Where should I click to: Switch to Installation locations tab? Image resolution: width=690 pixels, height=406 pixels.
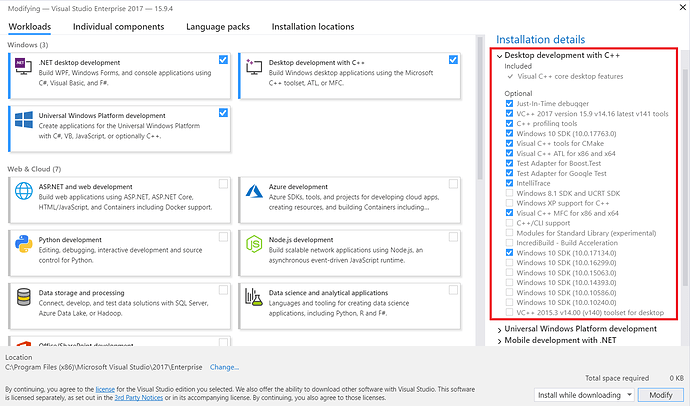(x=313, y=27)
